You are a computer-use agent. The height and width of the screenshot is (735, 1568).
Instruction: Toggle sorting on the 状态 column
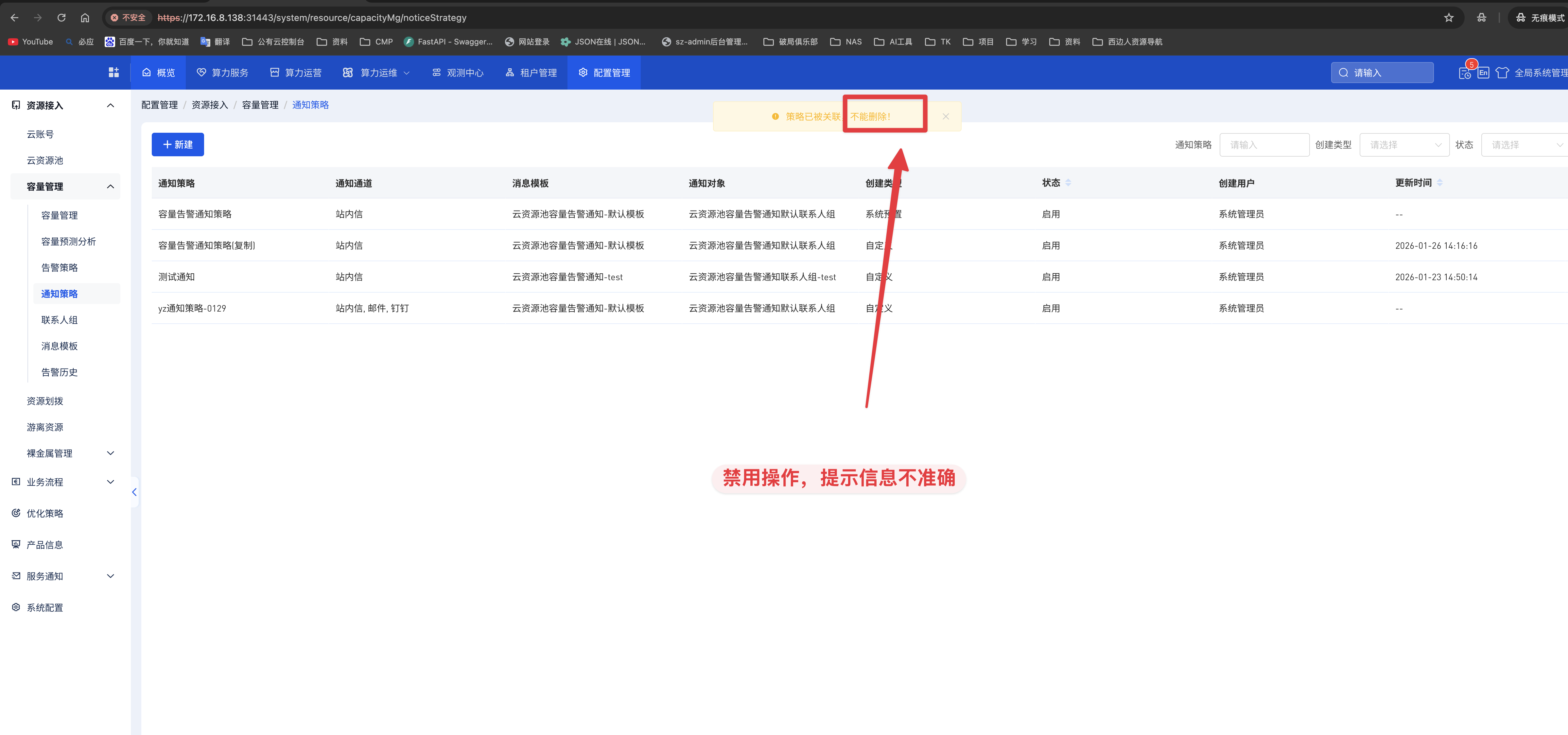tap(1068, 182)
